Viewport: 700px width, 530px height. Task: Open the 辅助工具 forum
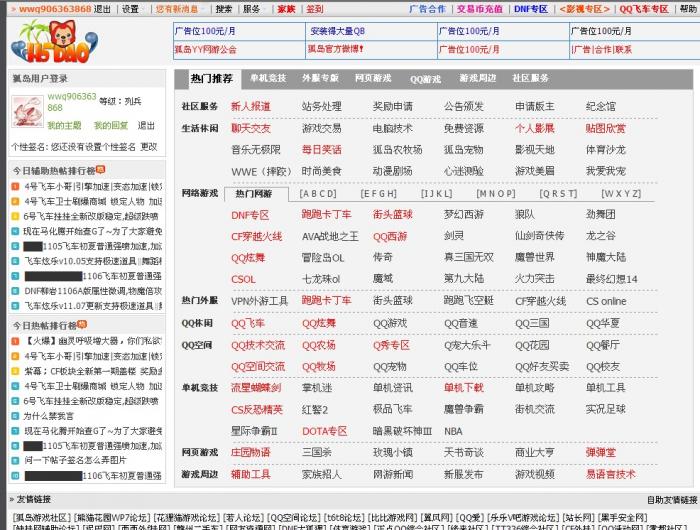pos(250,474)
